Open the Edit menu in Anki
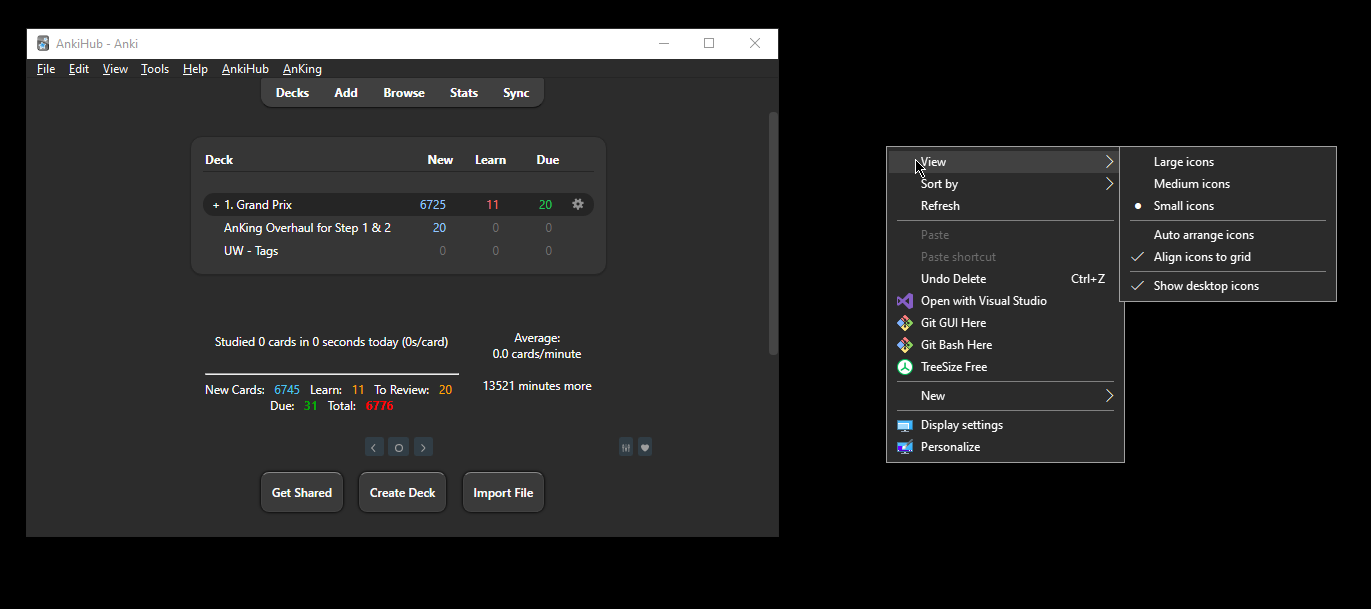Viewport: 1371px width, 609px height. tap(79, 69)
